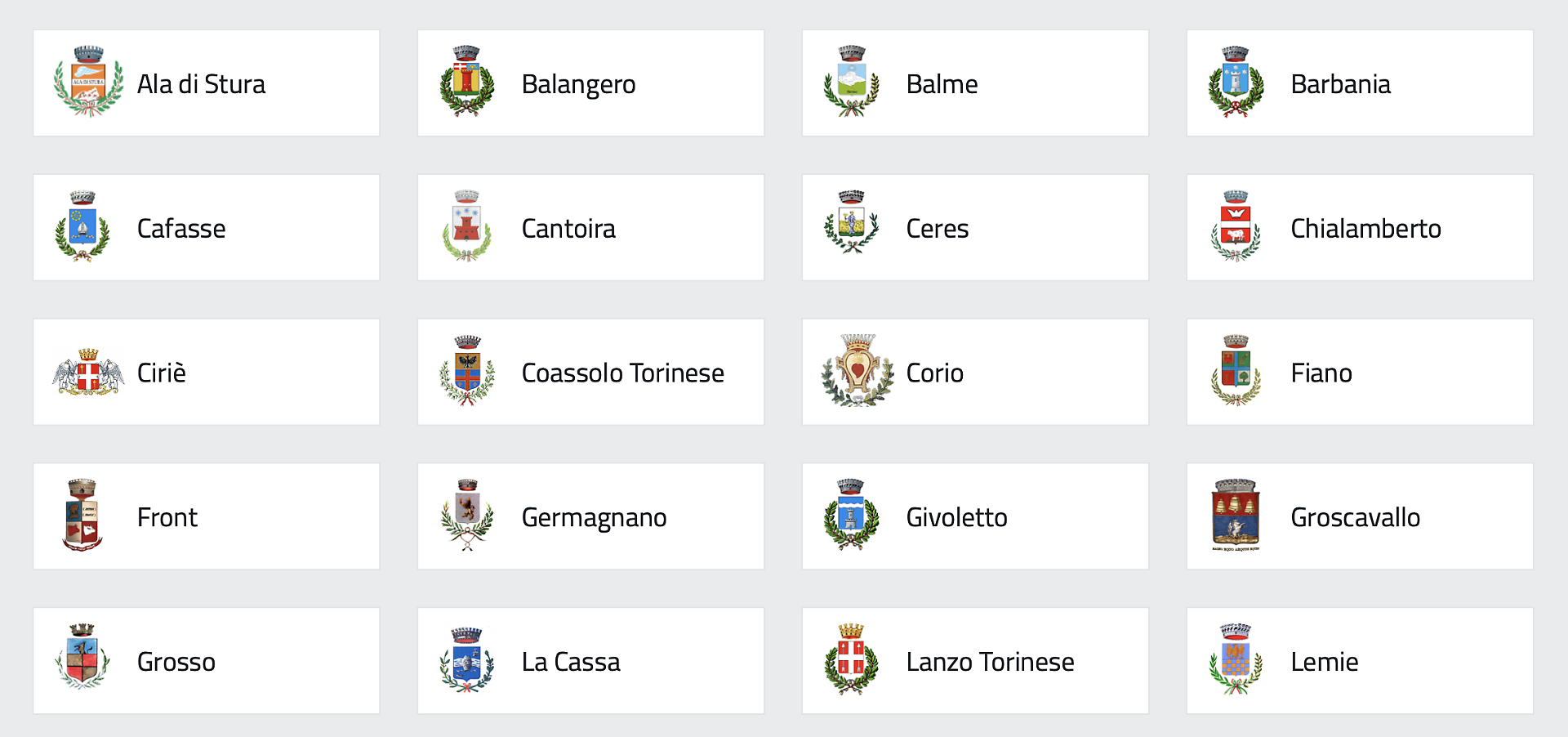Click the Ala di Stura coat of arms

pos(88,83)
